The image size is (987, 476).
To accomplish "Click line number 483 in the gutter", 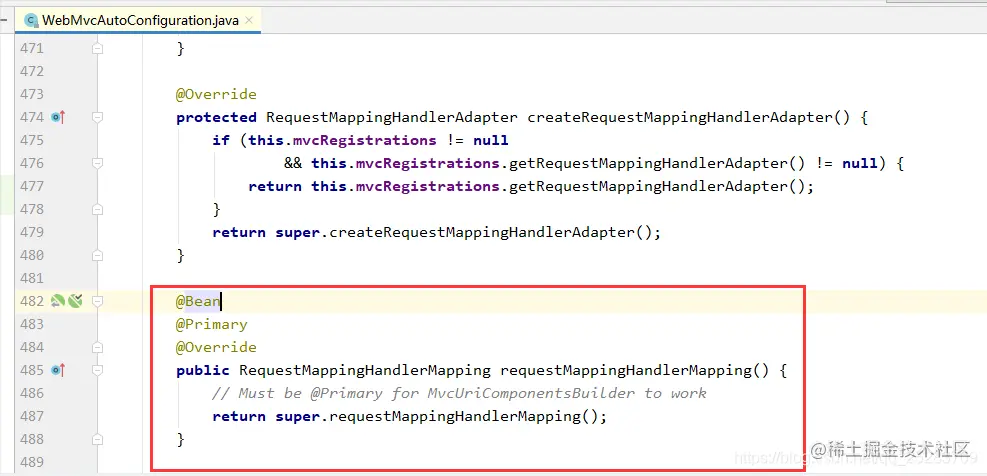I will tap(31, 324).
